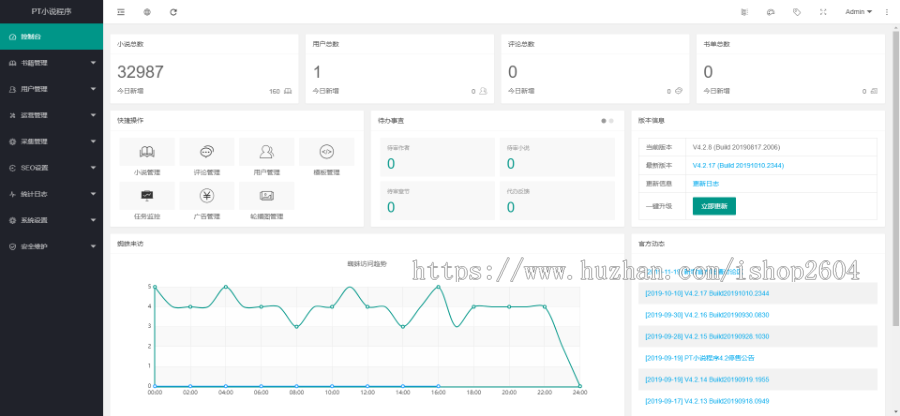Click the globe icon in the top bar

pyautogui.click(x=147, y=12)
